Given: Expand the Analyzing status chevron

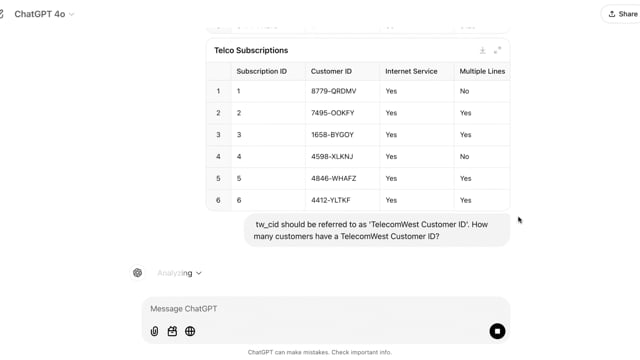Looking at the screenshot, I should [199, 273].
